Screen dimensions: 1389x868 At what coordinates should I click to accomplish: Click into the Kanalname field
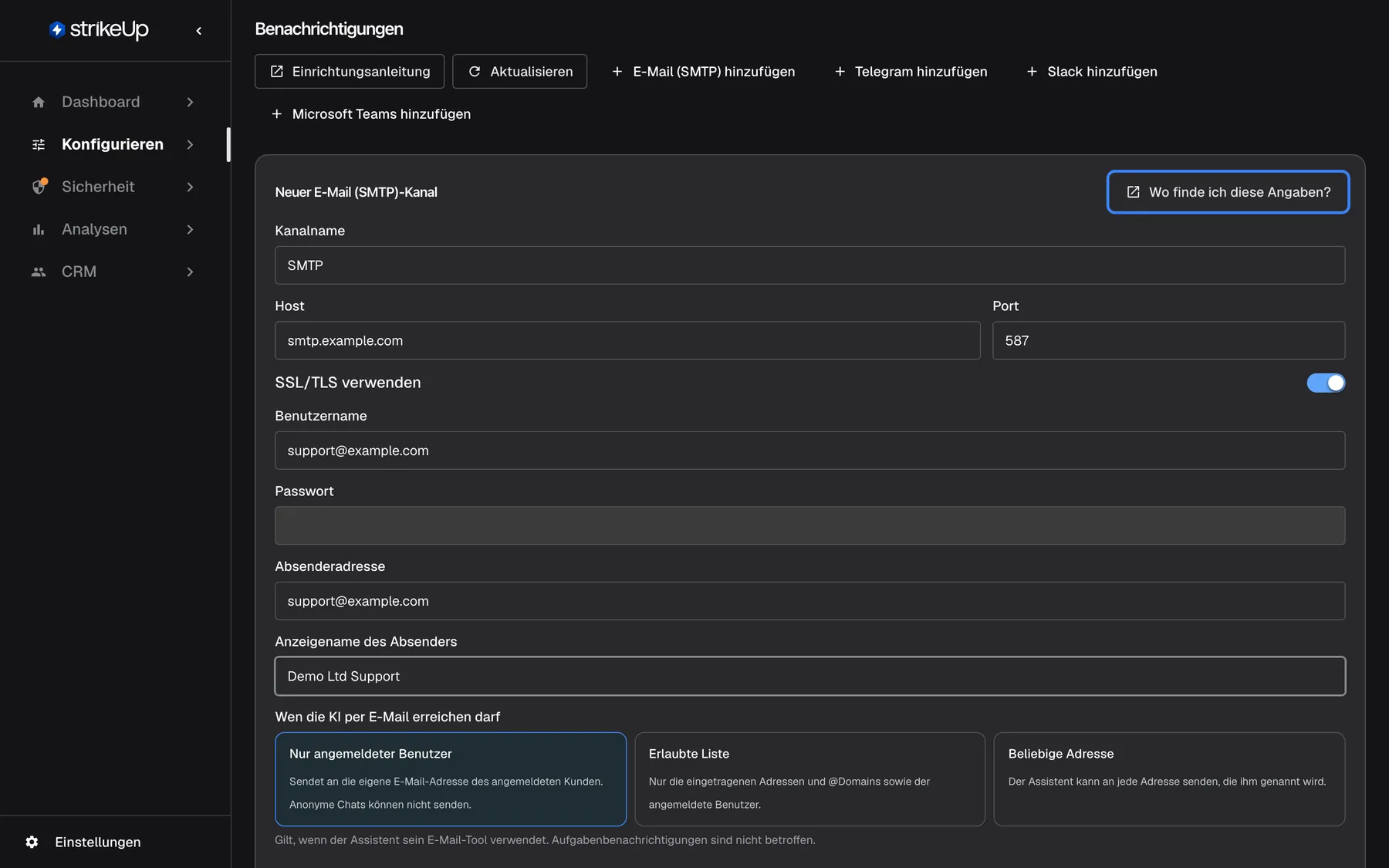(x=810, y=265)
